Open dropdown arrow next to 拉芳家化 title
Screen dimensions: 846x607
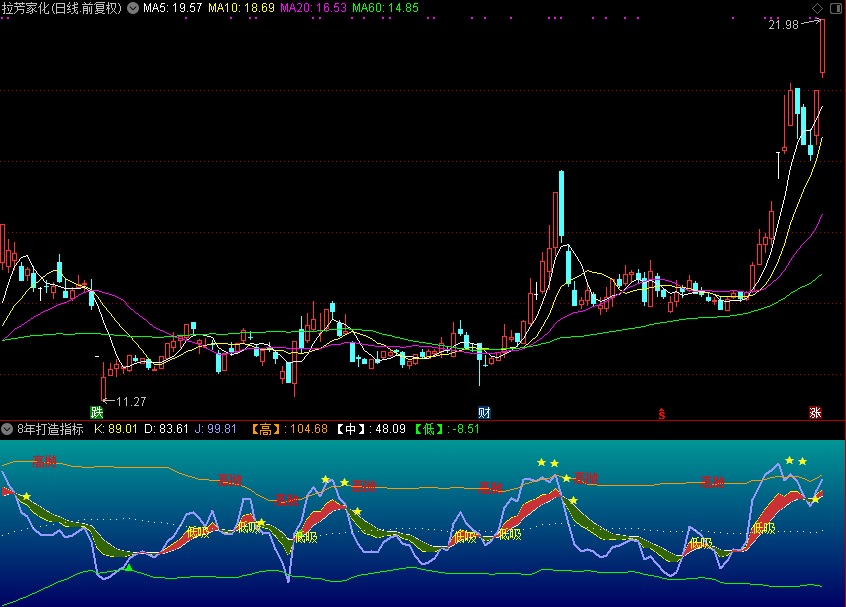click(133, 8)
